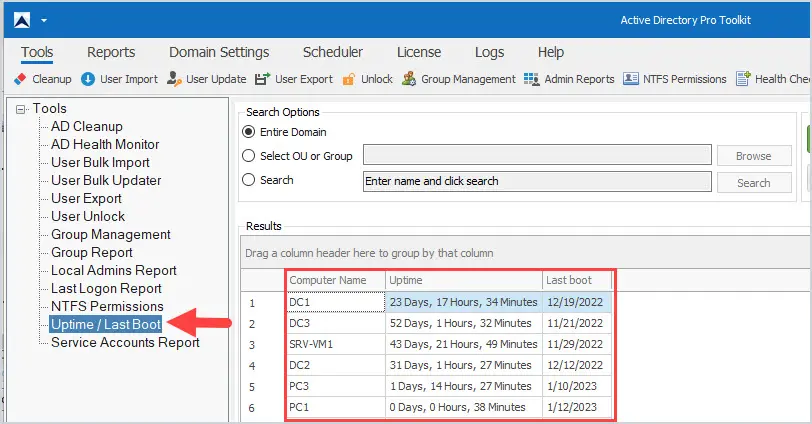The image size is (812, 424).
Task: Select the Entire Domain radio button
Action: tap(249, 132)
